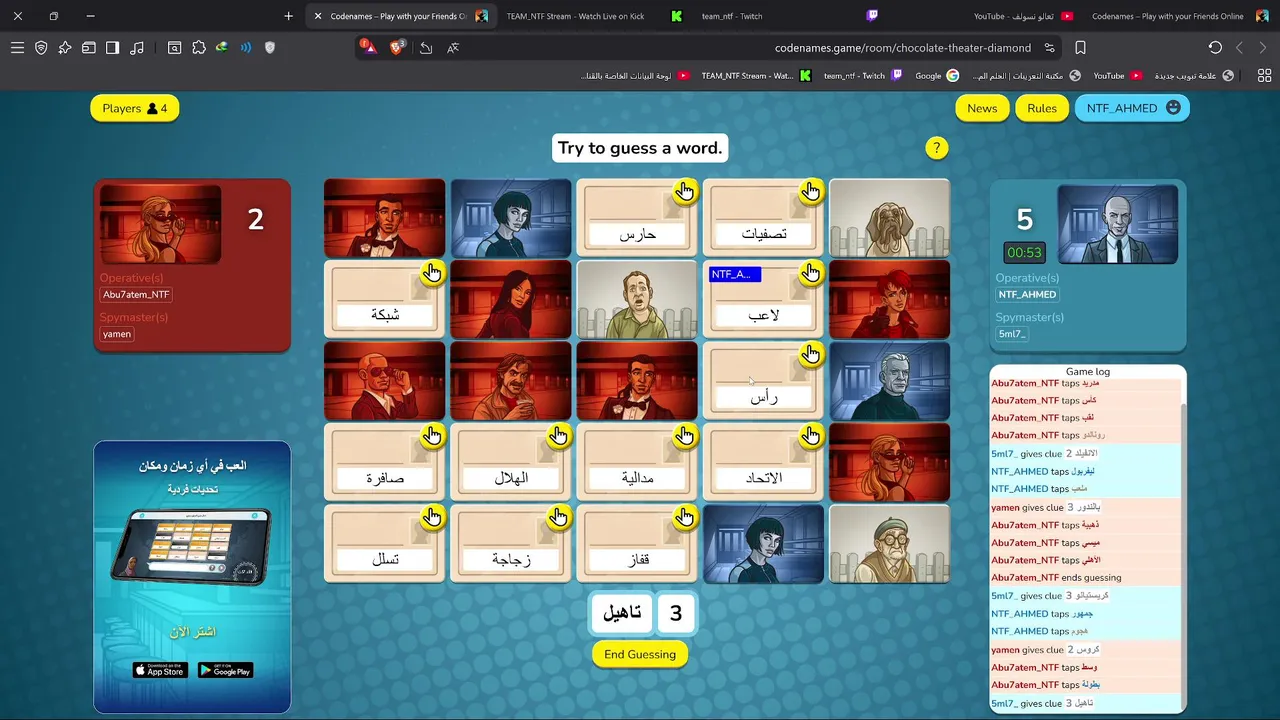The image size is (1280, 720).
Task: Click the End Guessing button
Action: 640,654
